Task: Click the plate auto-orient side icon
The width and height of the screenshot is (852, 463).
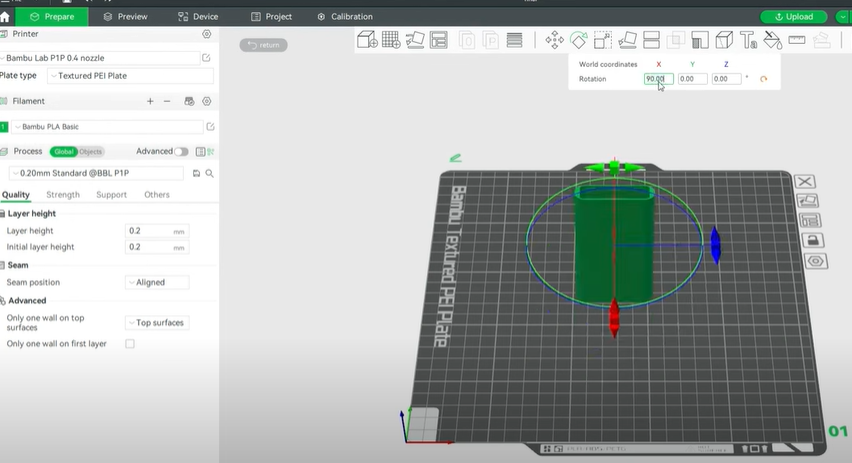Action: tap(807, 201)
